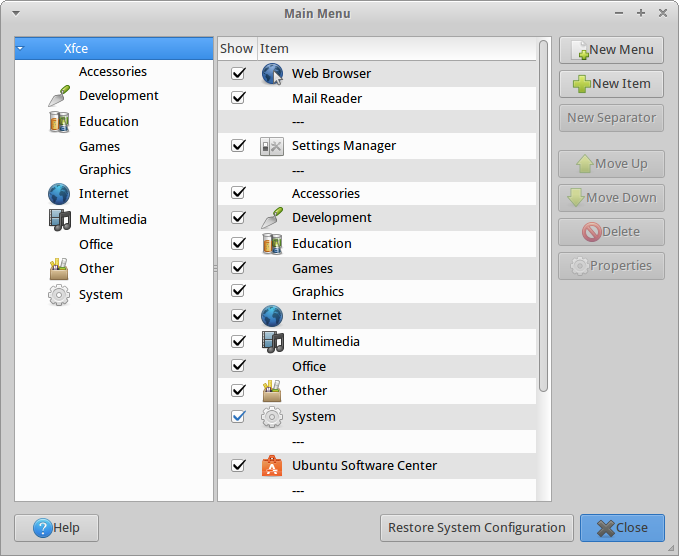Select Internet category in left tree
Viewport: 679px width, 556px height.
tap(104, 194)
